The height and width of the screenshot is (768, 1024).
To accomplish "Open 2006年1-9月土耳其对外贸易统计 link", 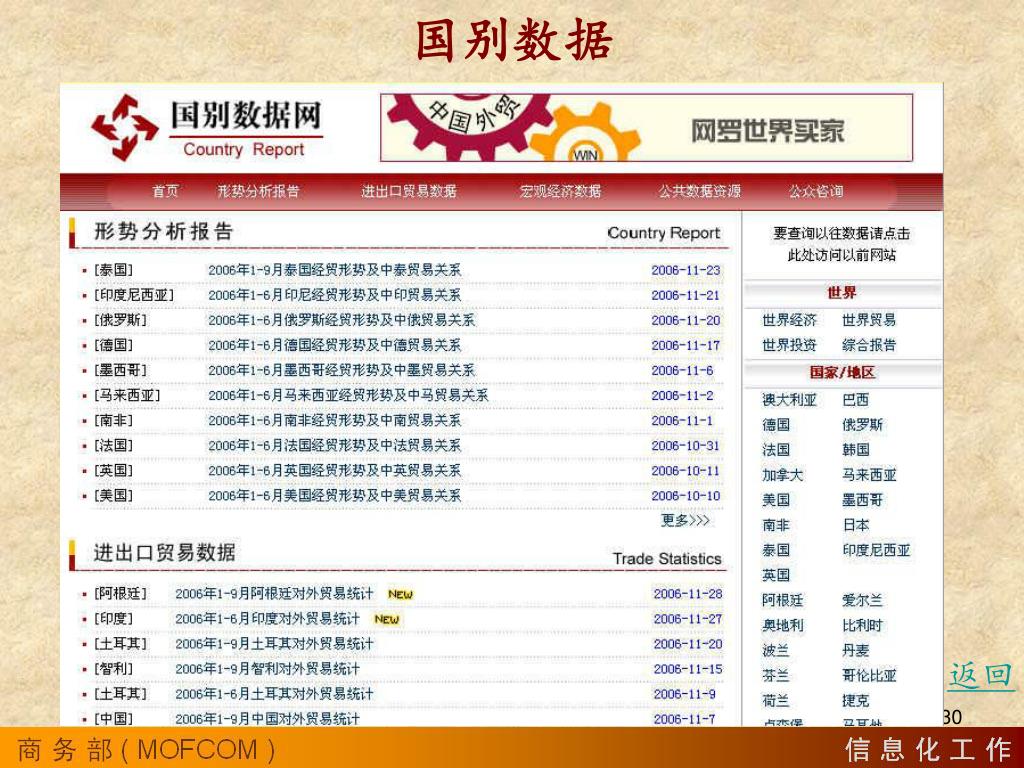I will pyautogui.click(x=274, y=644).
